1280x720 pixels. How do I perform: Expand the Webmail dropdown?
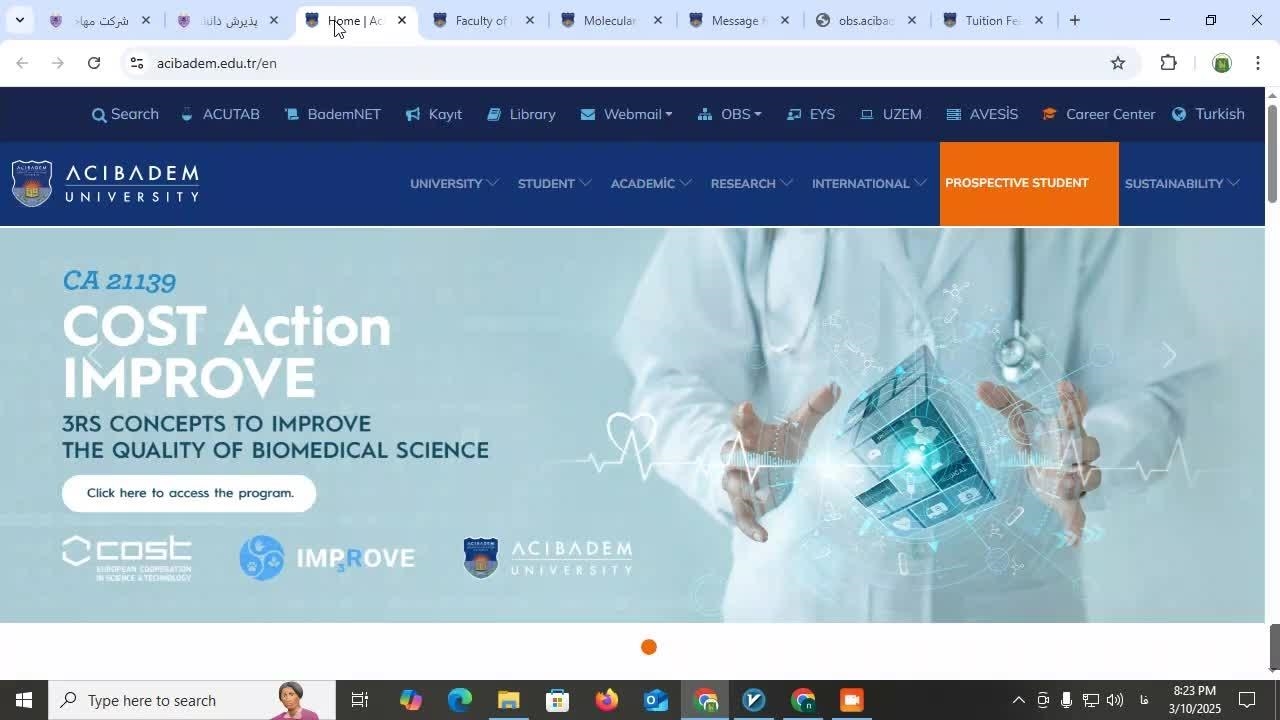coord(627,114)
